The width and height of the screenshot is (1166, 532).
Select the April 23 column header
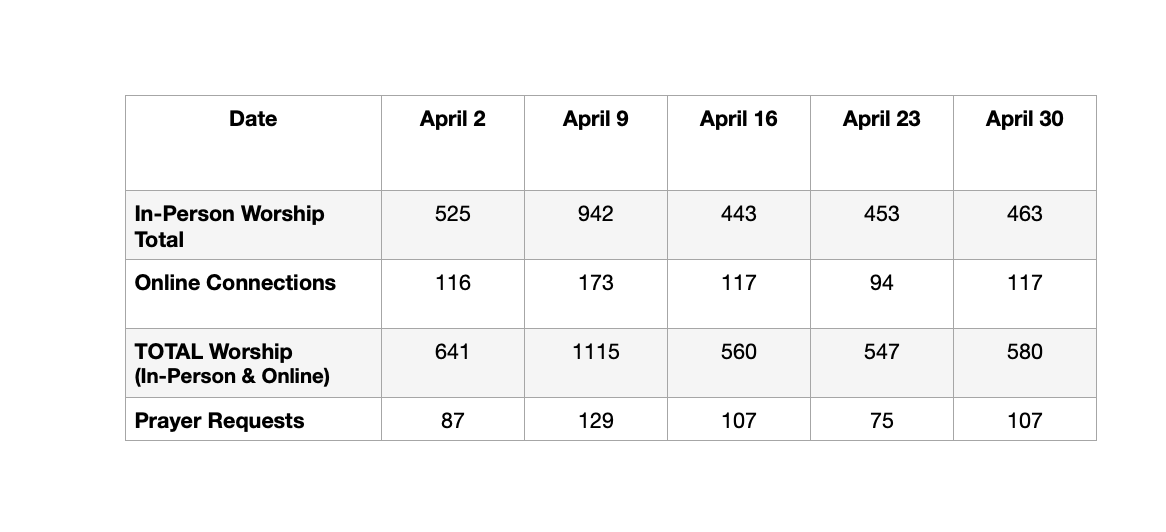tap(881, 143)
